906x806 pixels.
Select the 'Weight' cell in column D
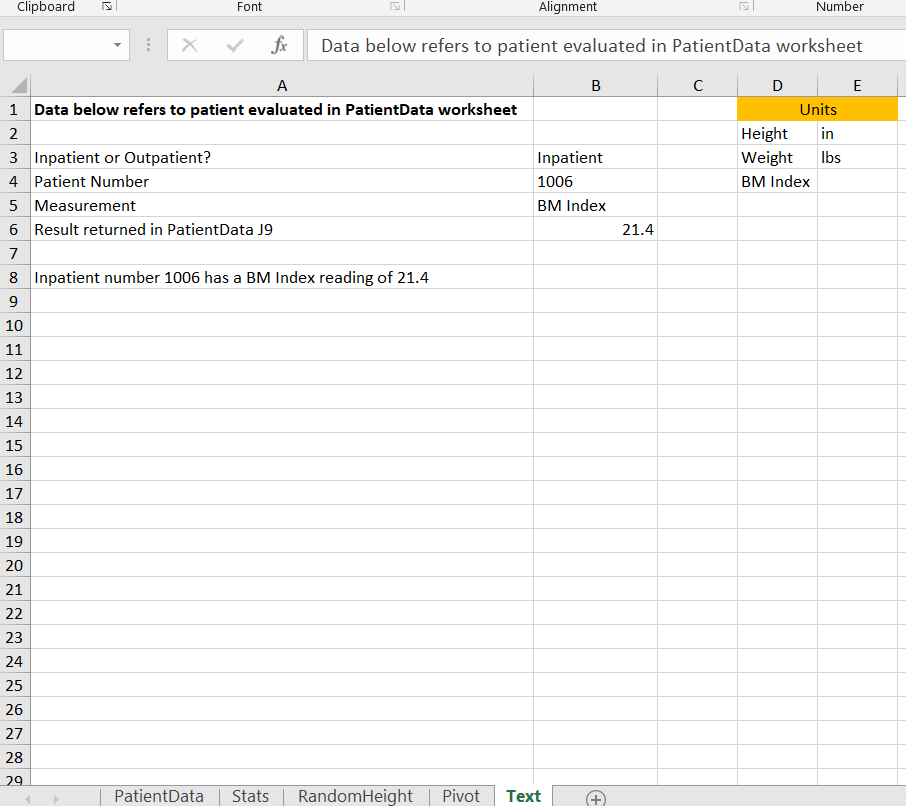pos(778,157)
